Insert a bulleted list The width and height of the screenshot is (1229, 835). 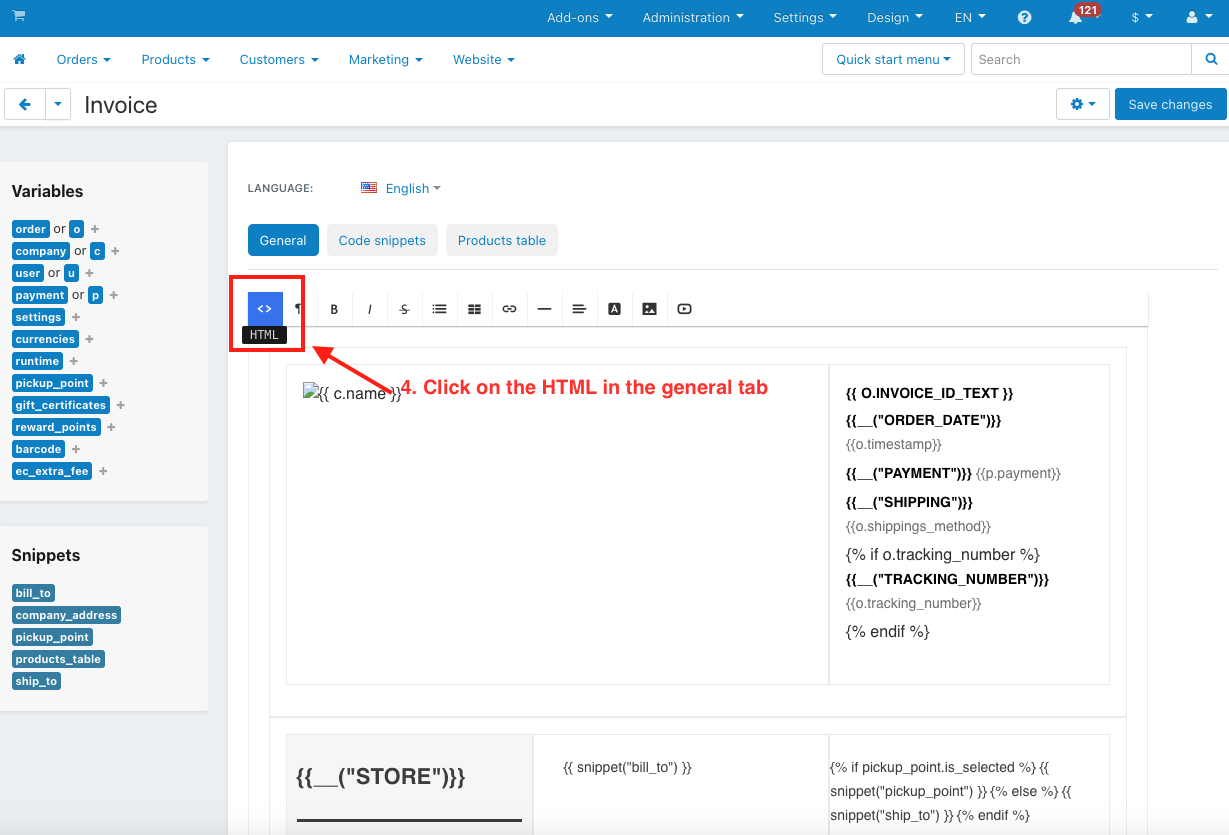click(439, 309)
